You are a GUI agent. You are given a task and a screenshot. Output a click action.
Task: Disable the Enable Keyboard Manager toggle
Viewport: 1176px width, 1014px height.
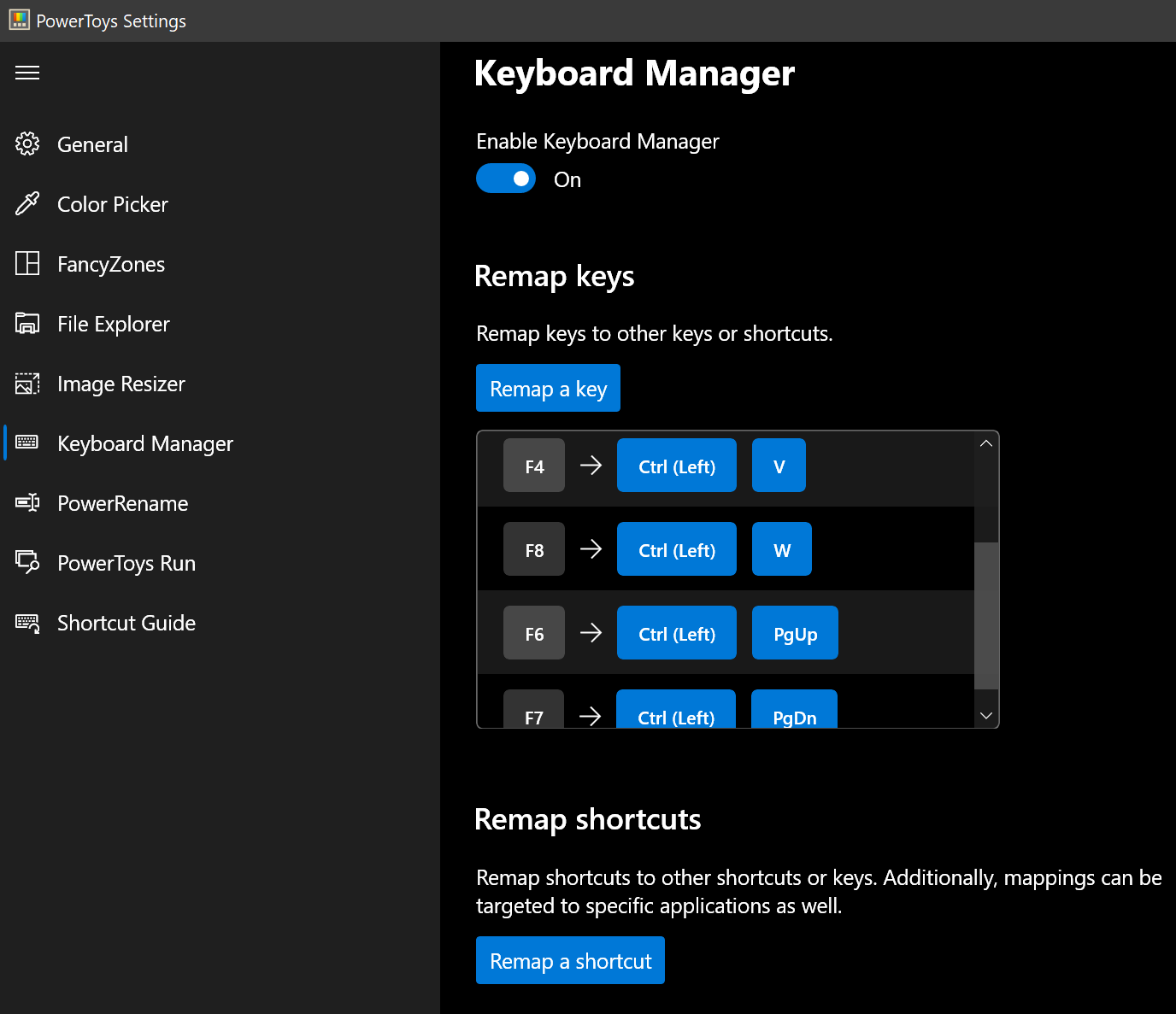tap(506, 179)
